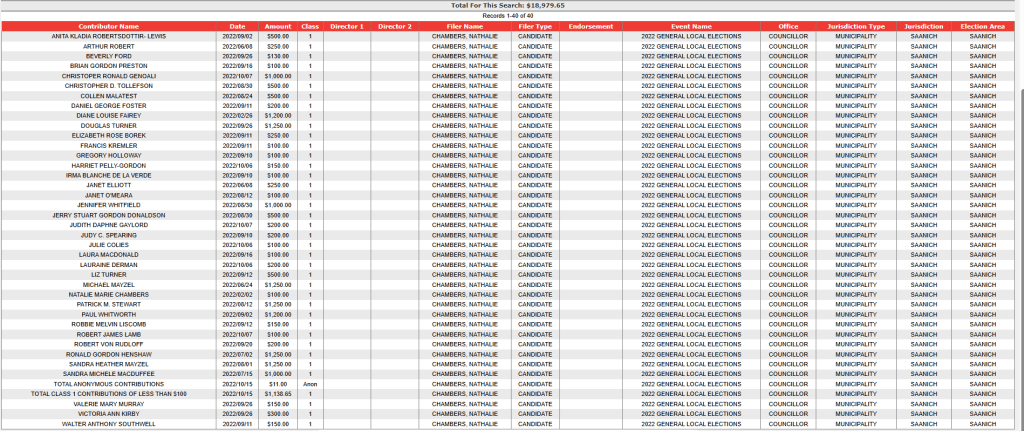Click the Anon class cell
The width and height of the screenshot is (1024, 431).
pyautogui.click(x=310, y=384)
